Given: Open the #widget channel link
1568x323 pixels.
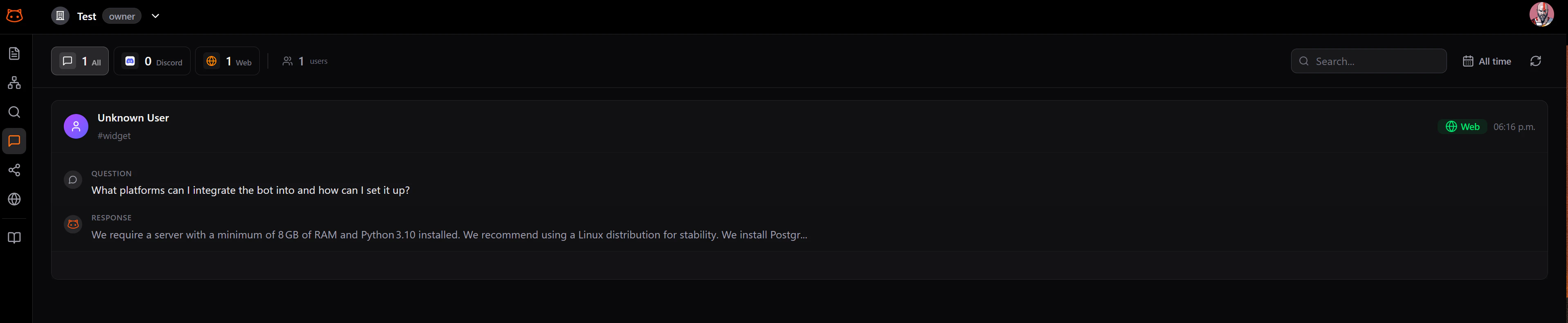Looking at the screenshot, I should [x=114, y=136].
